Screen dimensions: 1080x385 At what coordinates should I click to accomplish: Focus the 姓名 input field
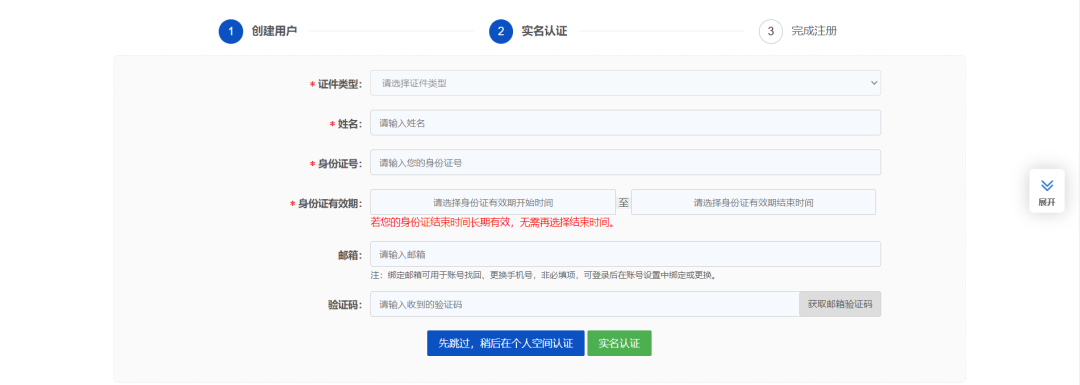point(625,123)
